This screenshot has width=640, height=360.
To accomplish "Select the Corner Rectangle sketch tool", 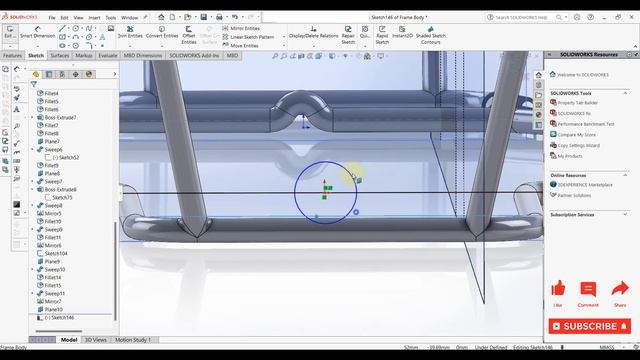I will (x=62, y=37).
